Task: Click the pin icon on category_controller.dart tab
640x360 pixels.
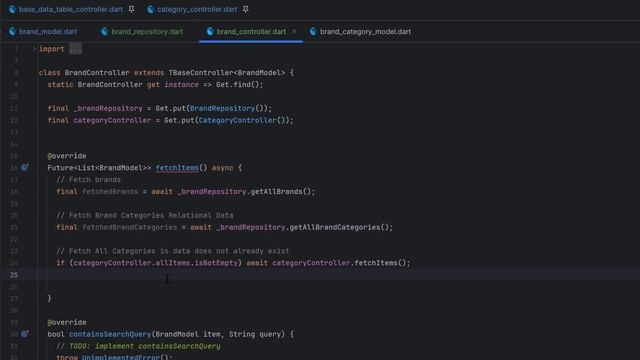Action: 245,9
